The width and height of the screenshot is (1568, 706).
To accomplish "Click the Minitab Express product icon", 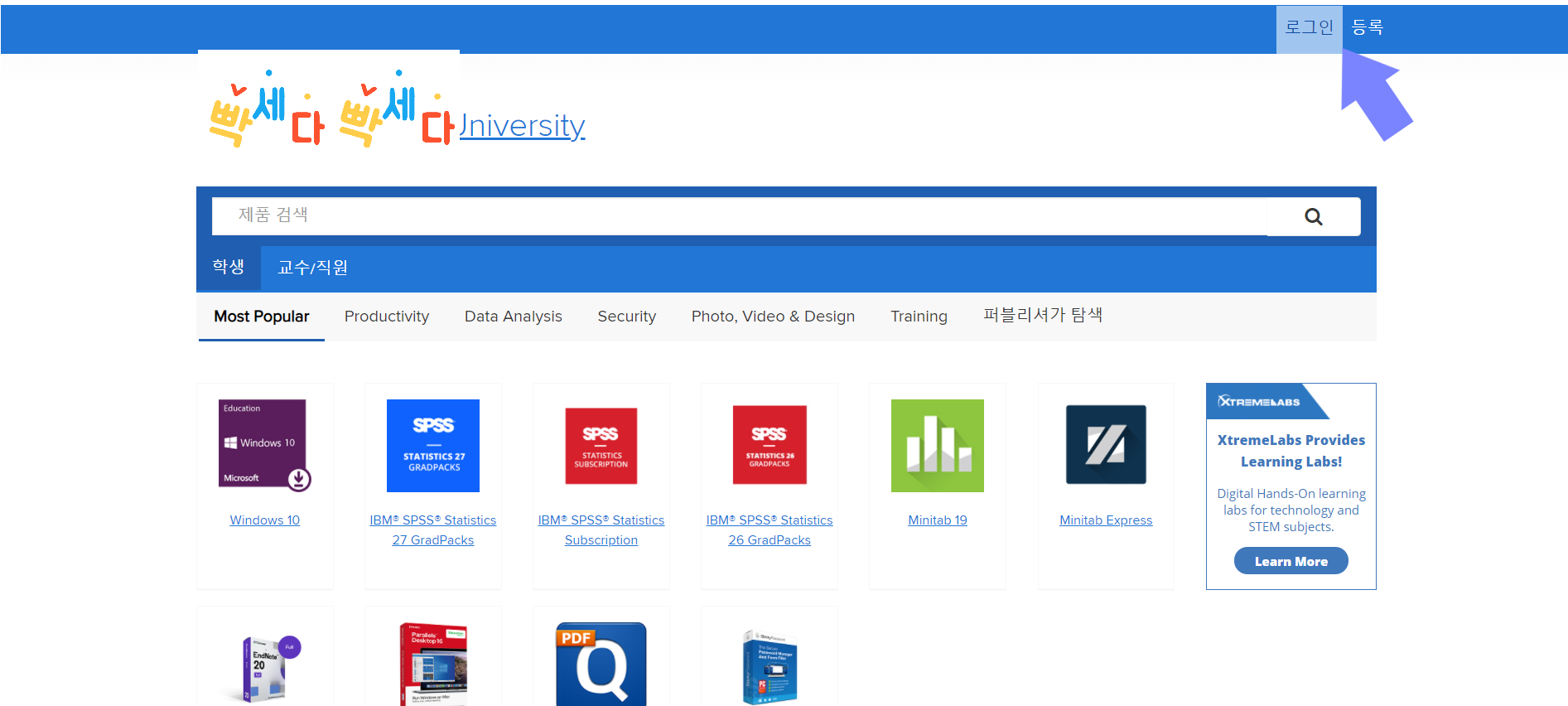I will pos(1106,445).
